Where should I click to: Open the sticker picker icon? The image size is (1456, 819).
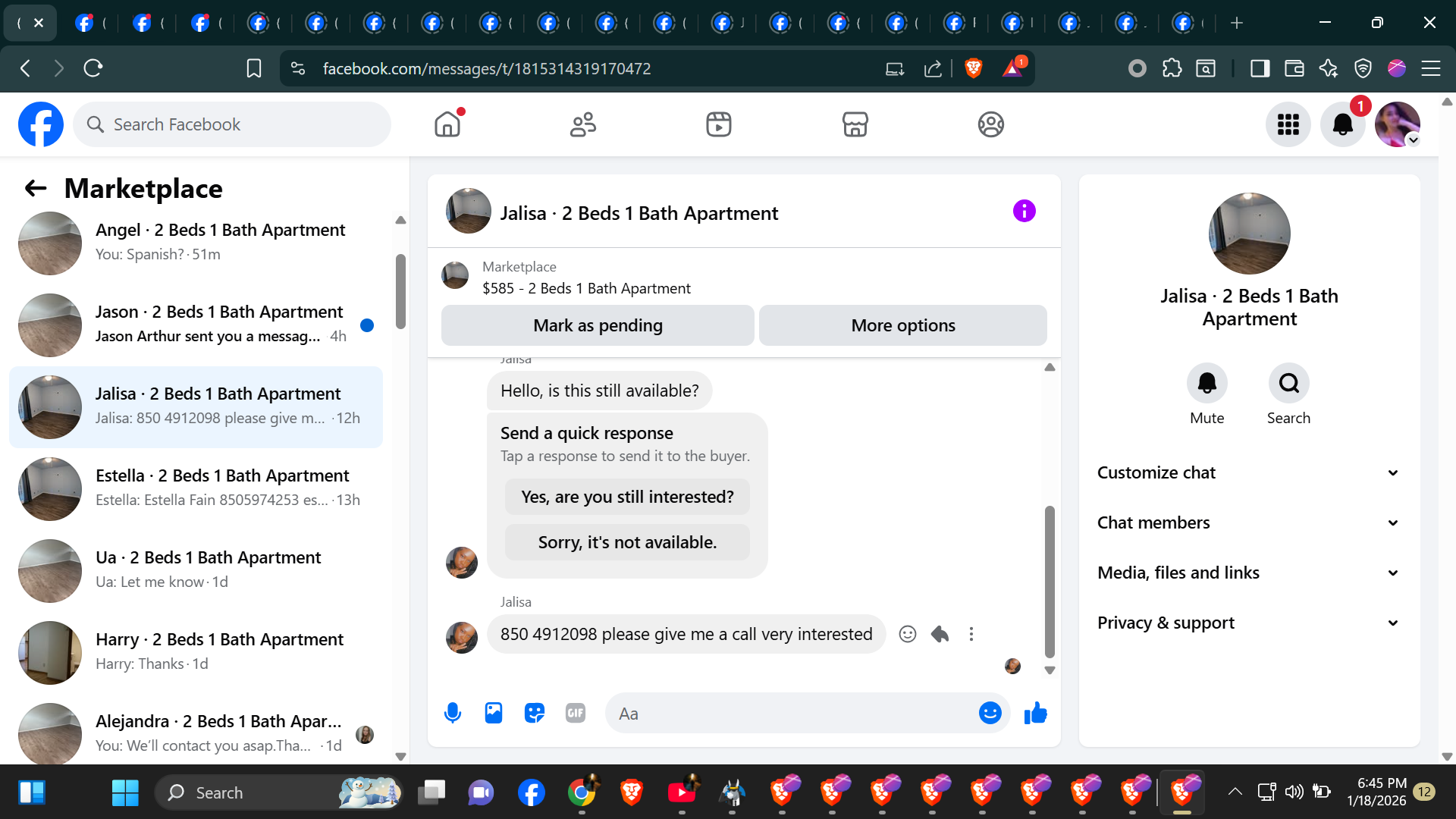point(535,713)
